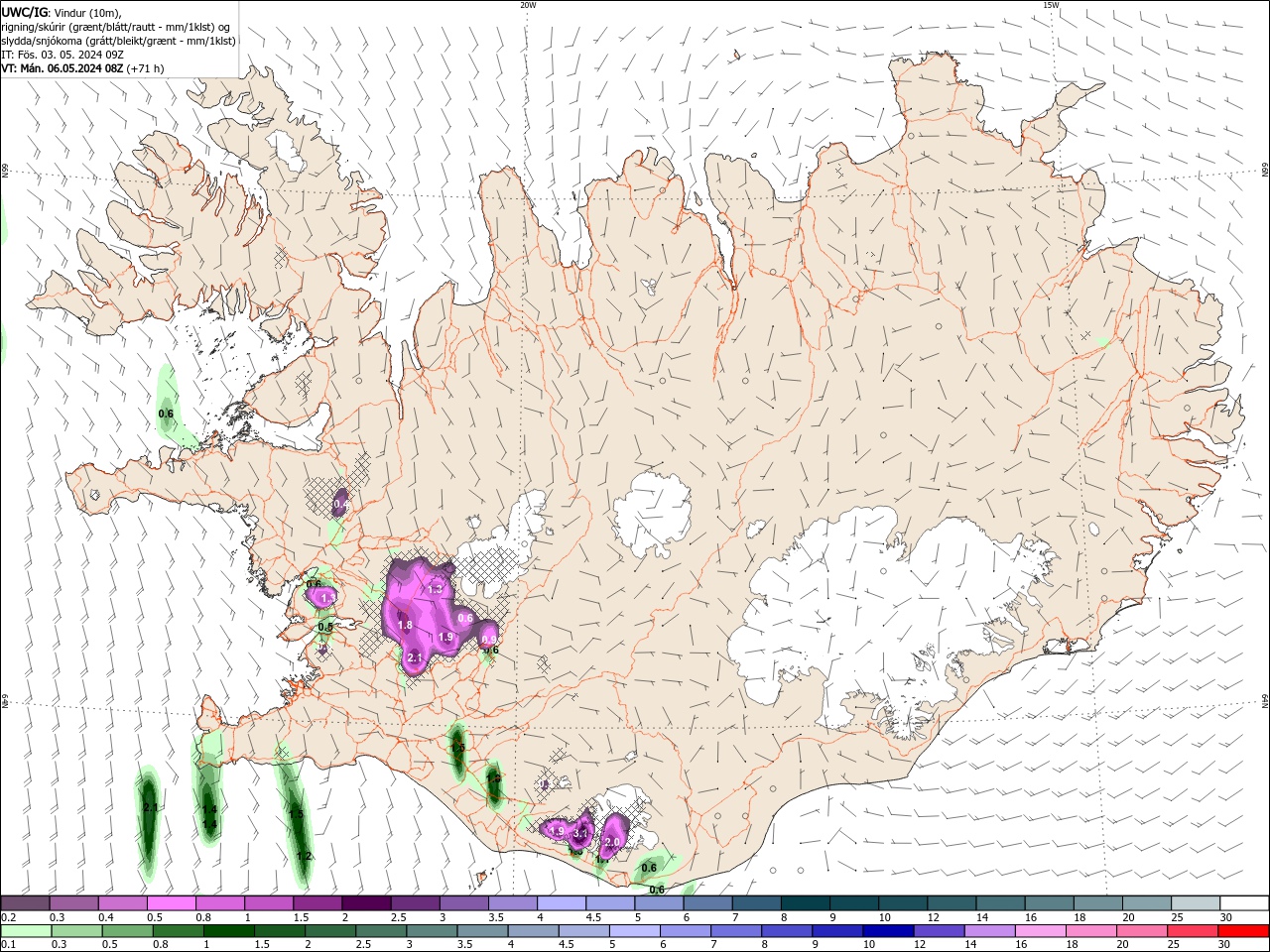
Task: Pick the 0.2 swatch in the snow legend
Action: click(x=25, y=903)
